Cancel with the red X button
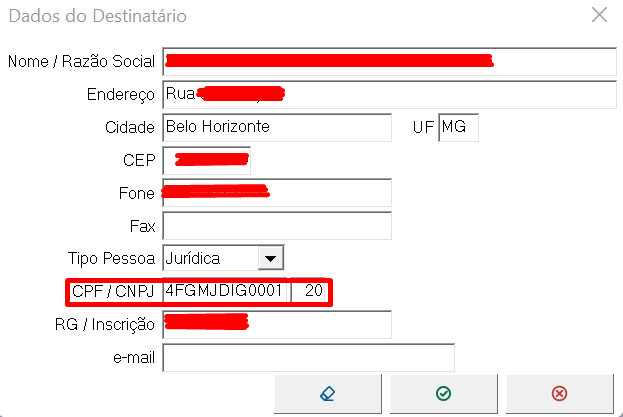The height and width of the screenshot is (417, 623). [x=559, y=394]
